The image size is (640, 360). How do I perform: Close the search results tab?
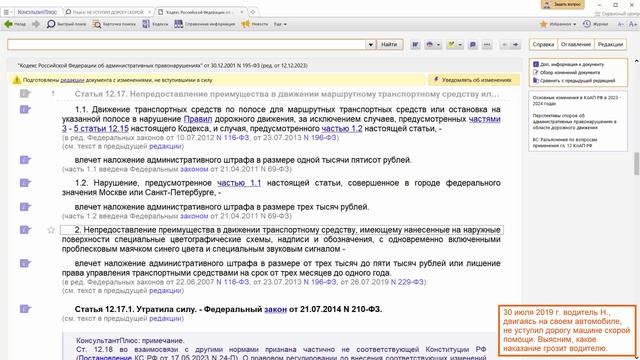pyautogui.click(x=149, y=12)
